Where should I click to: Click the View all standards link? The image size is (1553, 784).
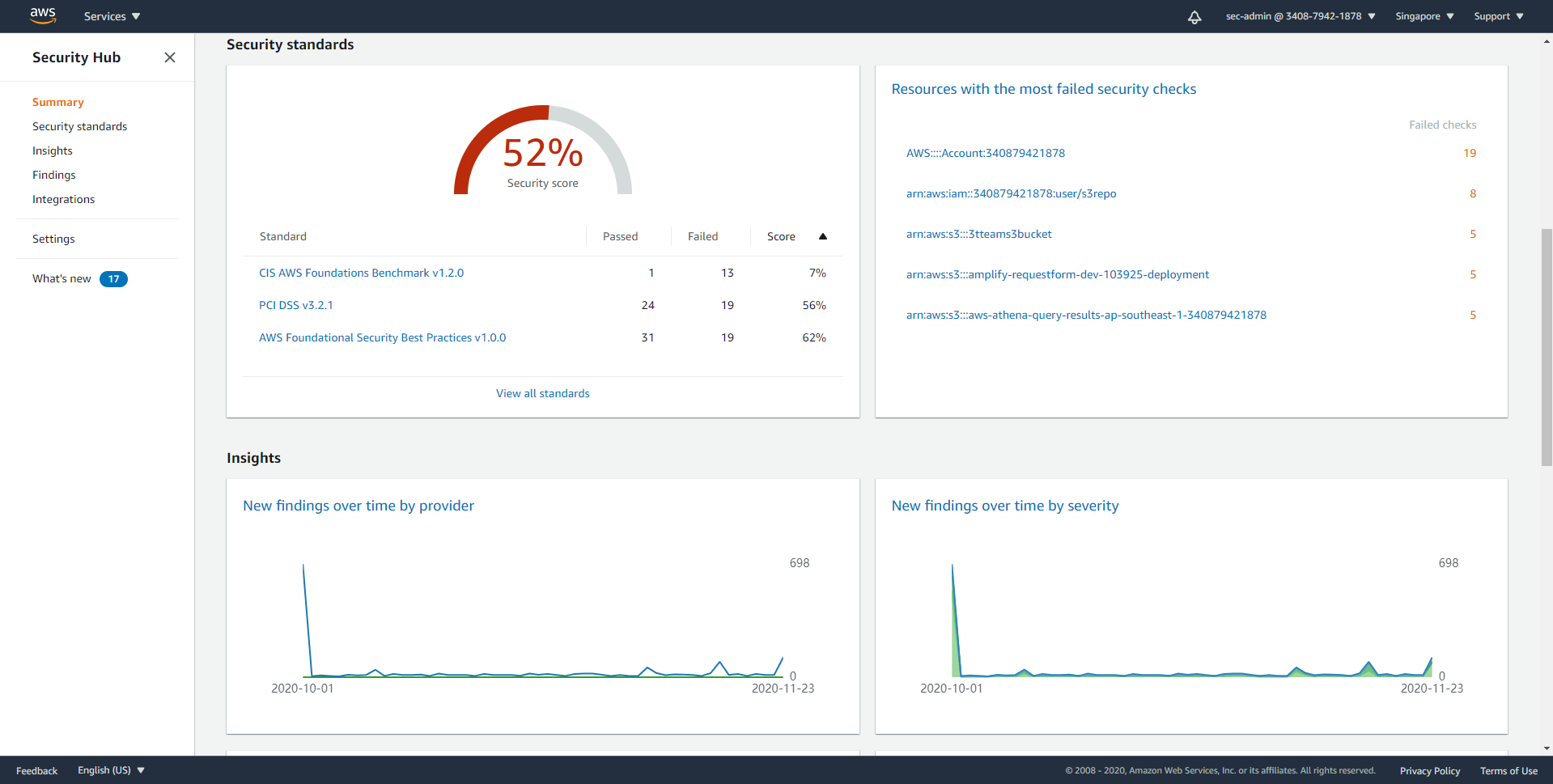pyautogui.click(x=543, y=393)
